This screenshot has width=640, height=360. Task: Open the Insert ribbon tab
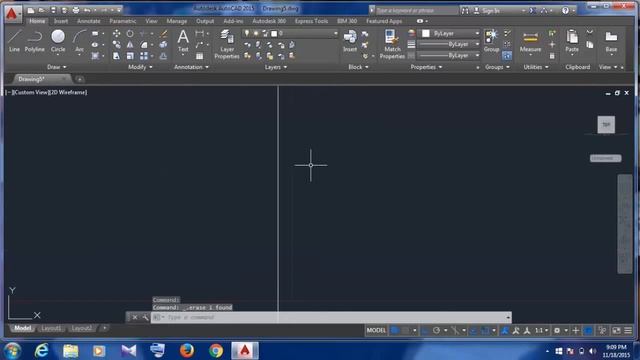(61, 21)
